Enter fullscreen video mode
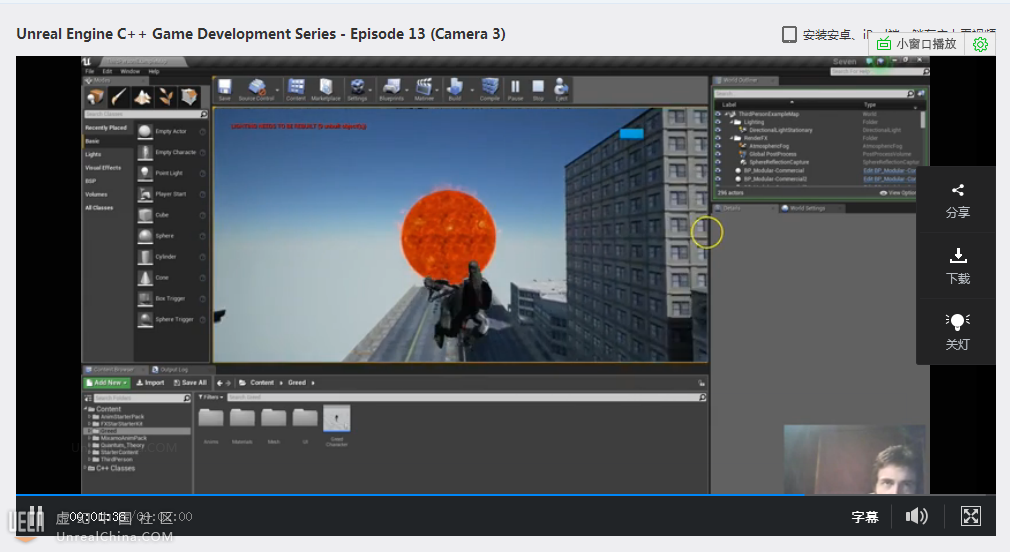Image resolution: width=1010 pixels, height=552 pixels. pos(971,516)
